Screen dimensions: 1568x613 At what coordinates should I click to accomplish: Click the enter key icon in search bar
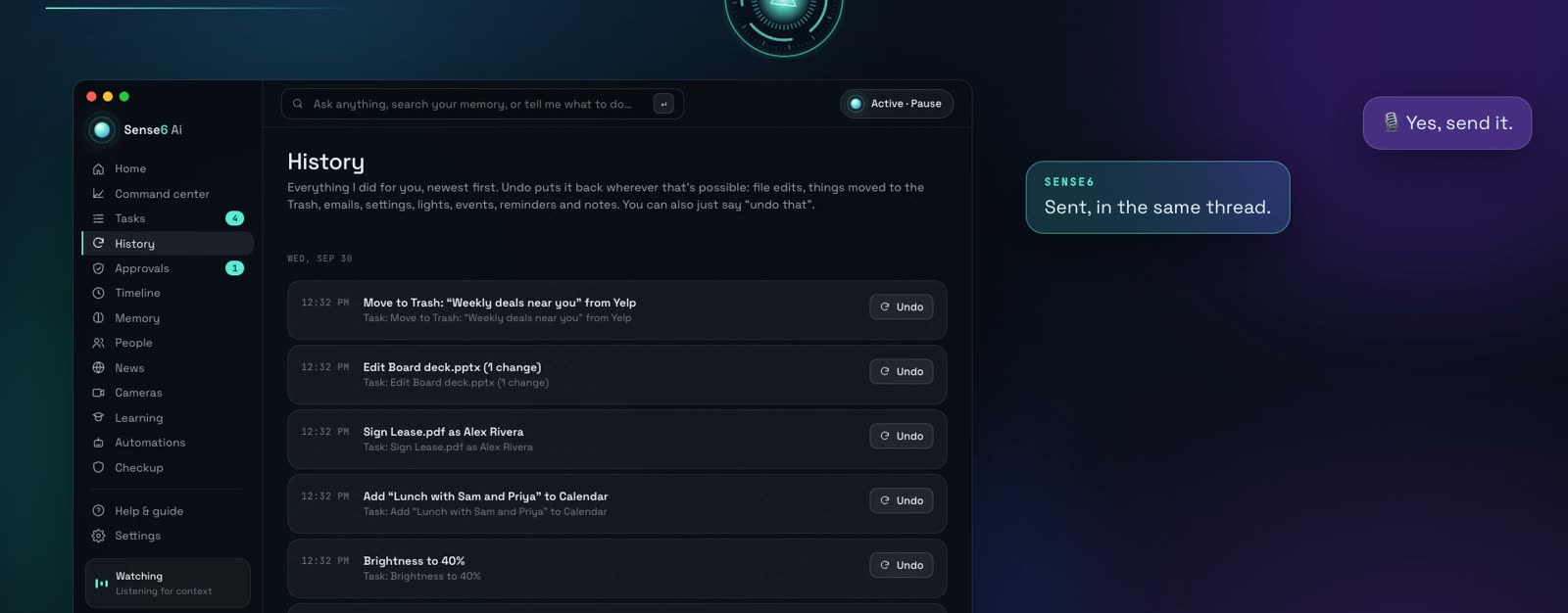coord(663,104)
